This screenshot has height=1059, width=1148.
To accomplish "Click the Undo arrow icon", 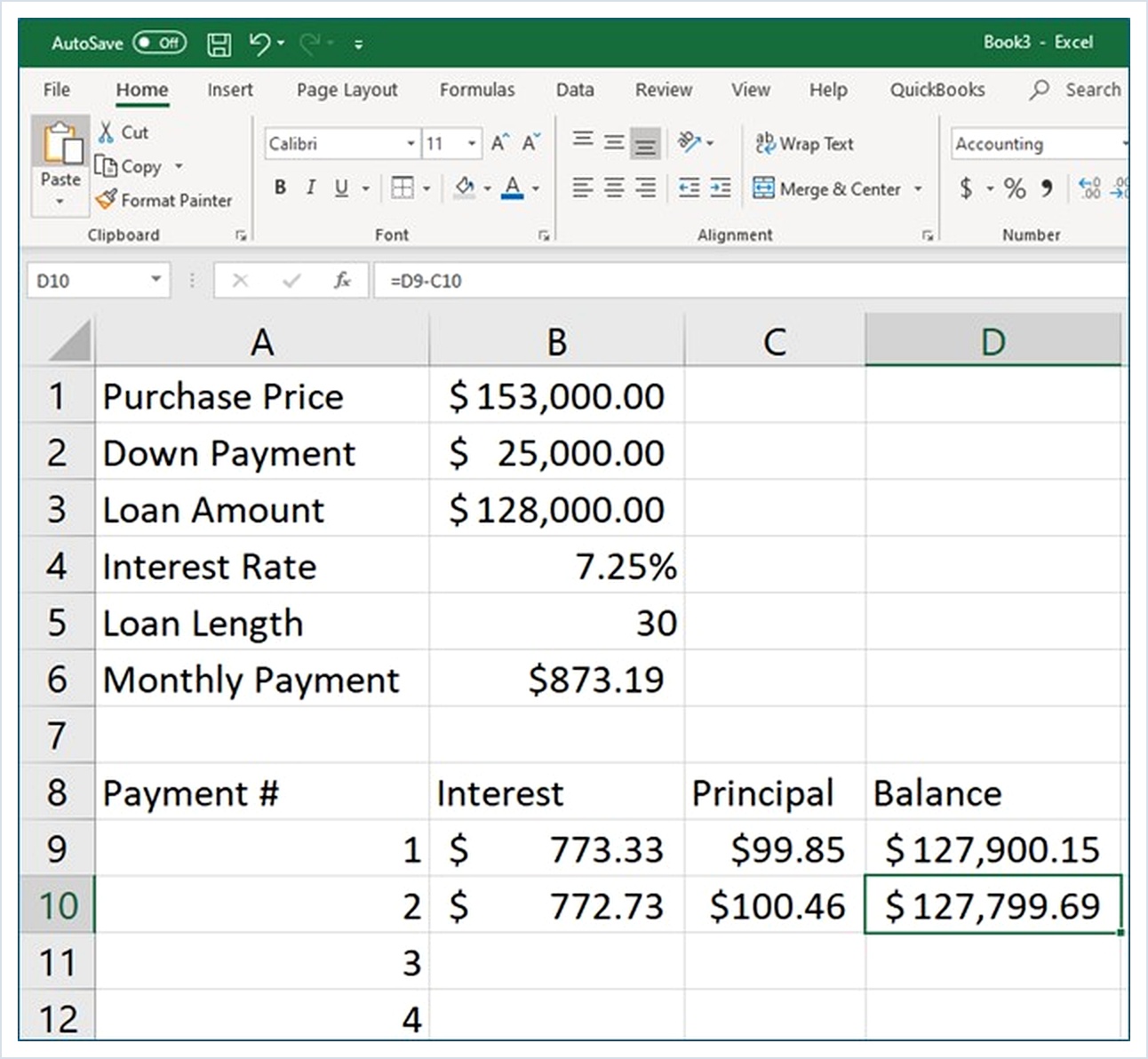I will click(260, 43).
